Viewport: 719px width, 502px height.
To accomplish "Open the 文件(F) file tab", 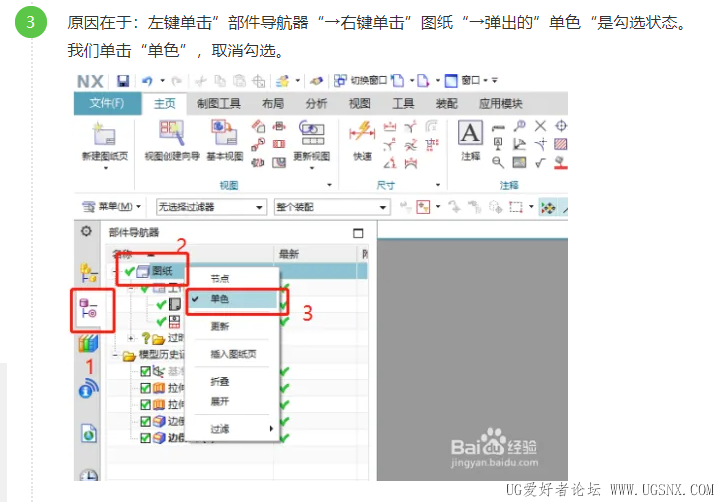I will [x=107, y=103].
